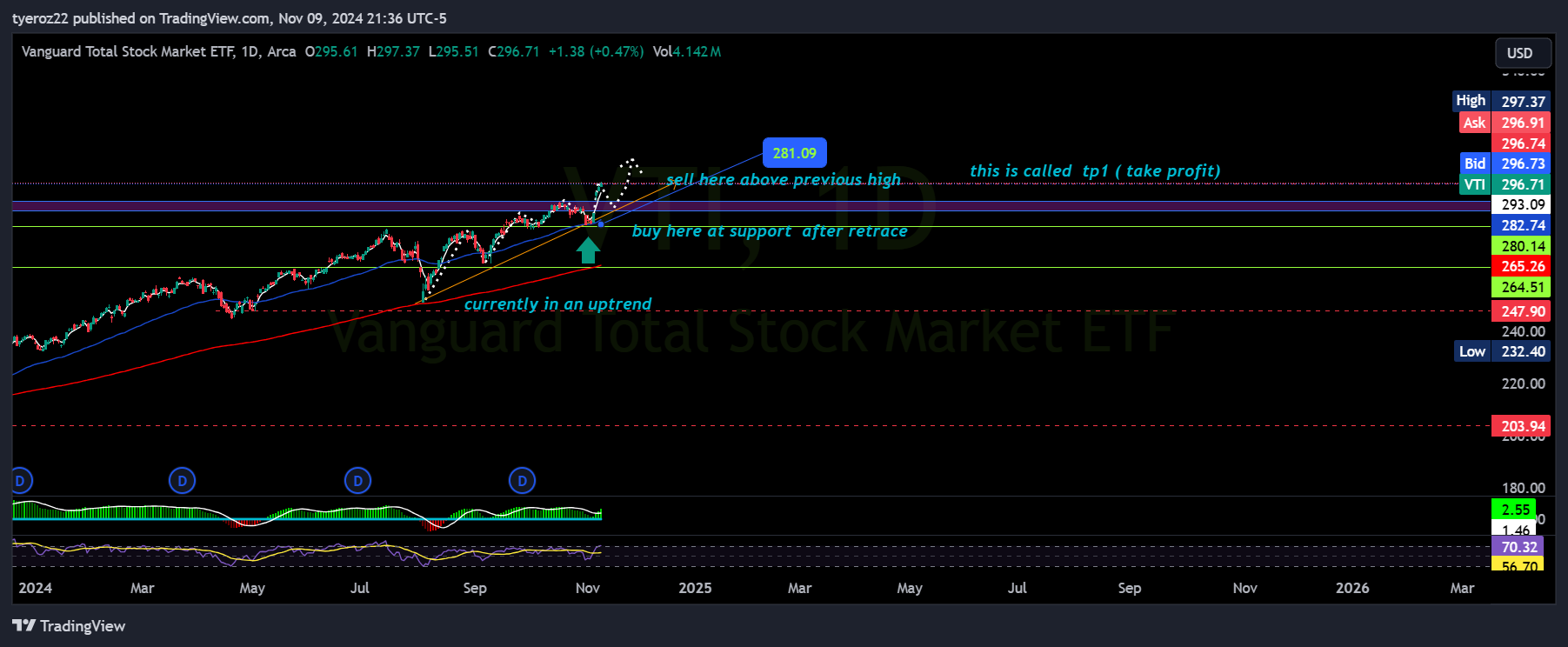This screenshot has width=1568, height=647.
Task: Click the open value O295.61
Action: (331, 51)
